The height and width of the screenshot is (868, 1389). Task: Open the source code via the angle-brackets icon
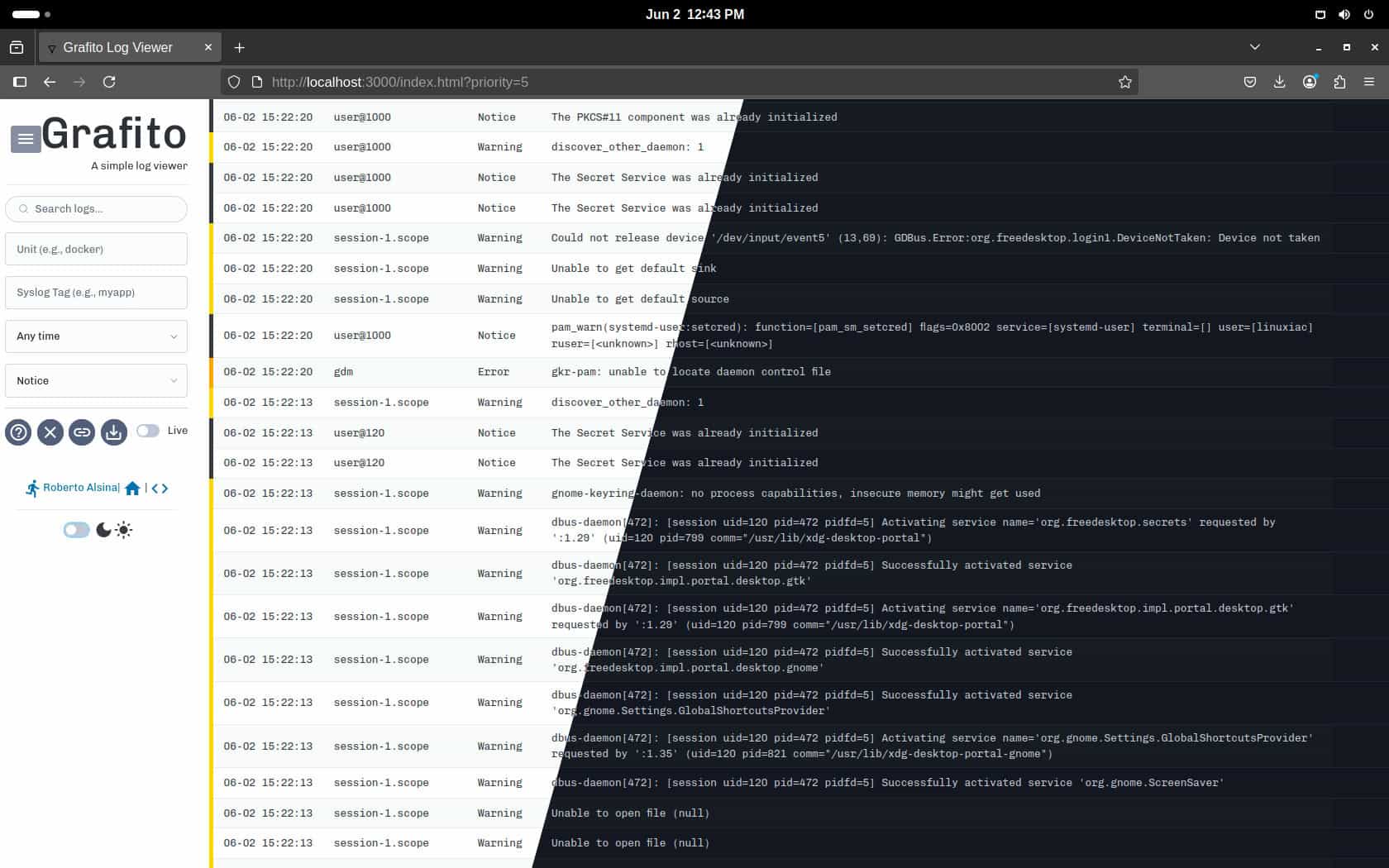click(159, 488)
